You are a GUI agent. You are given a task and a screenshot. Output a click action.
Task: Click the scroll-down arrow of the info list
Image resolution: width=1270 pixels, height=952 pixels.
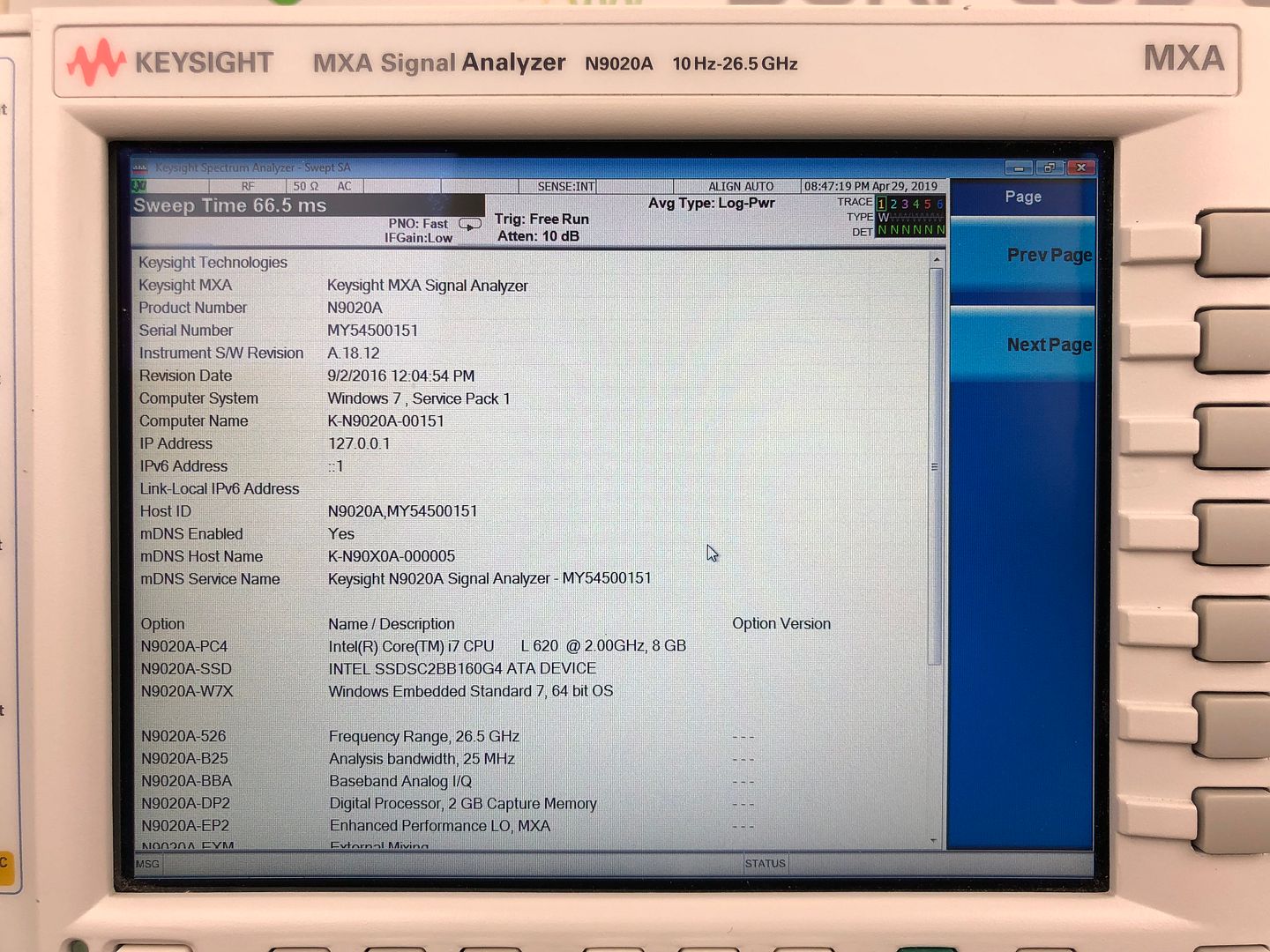point(935,841)
